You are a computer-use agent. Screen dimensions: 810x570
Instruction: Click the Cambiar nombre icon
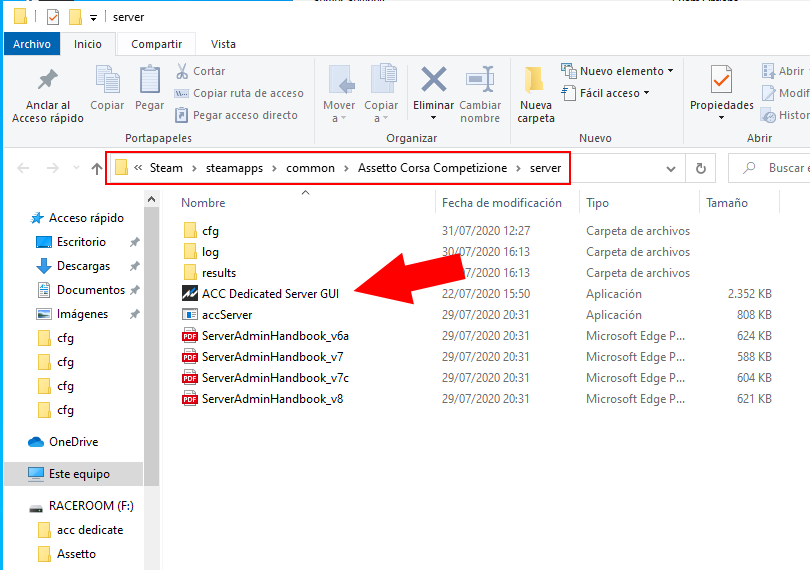click(480, 82)
